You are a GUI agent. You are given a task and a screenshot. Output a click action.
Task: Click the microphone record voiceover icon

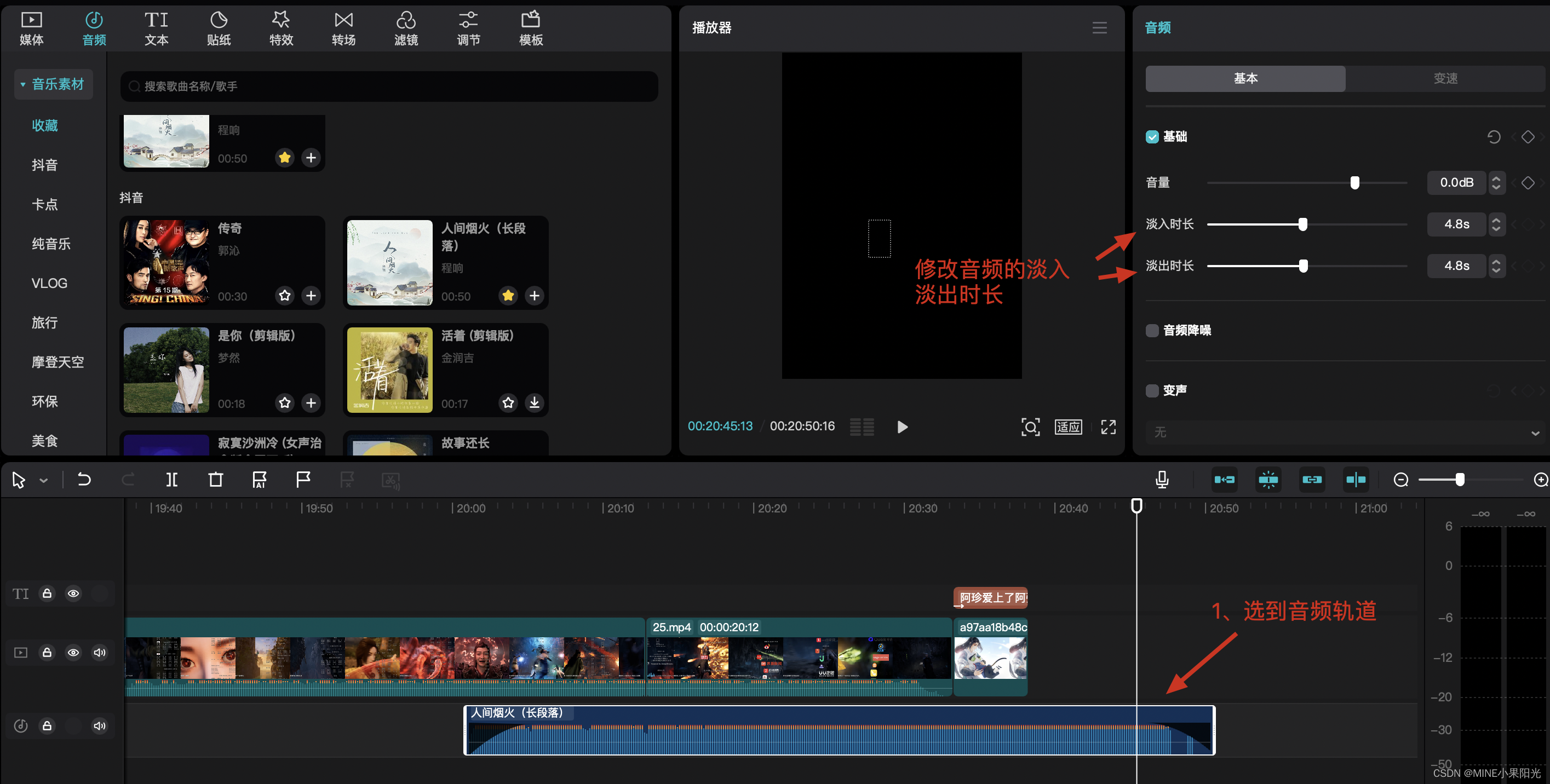[1162, 480]
